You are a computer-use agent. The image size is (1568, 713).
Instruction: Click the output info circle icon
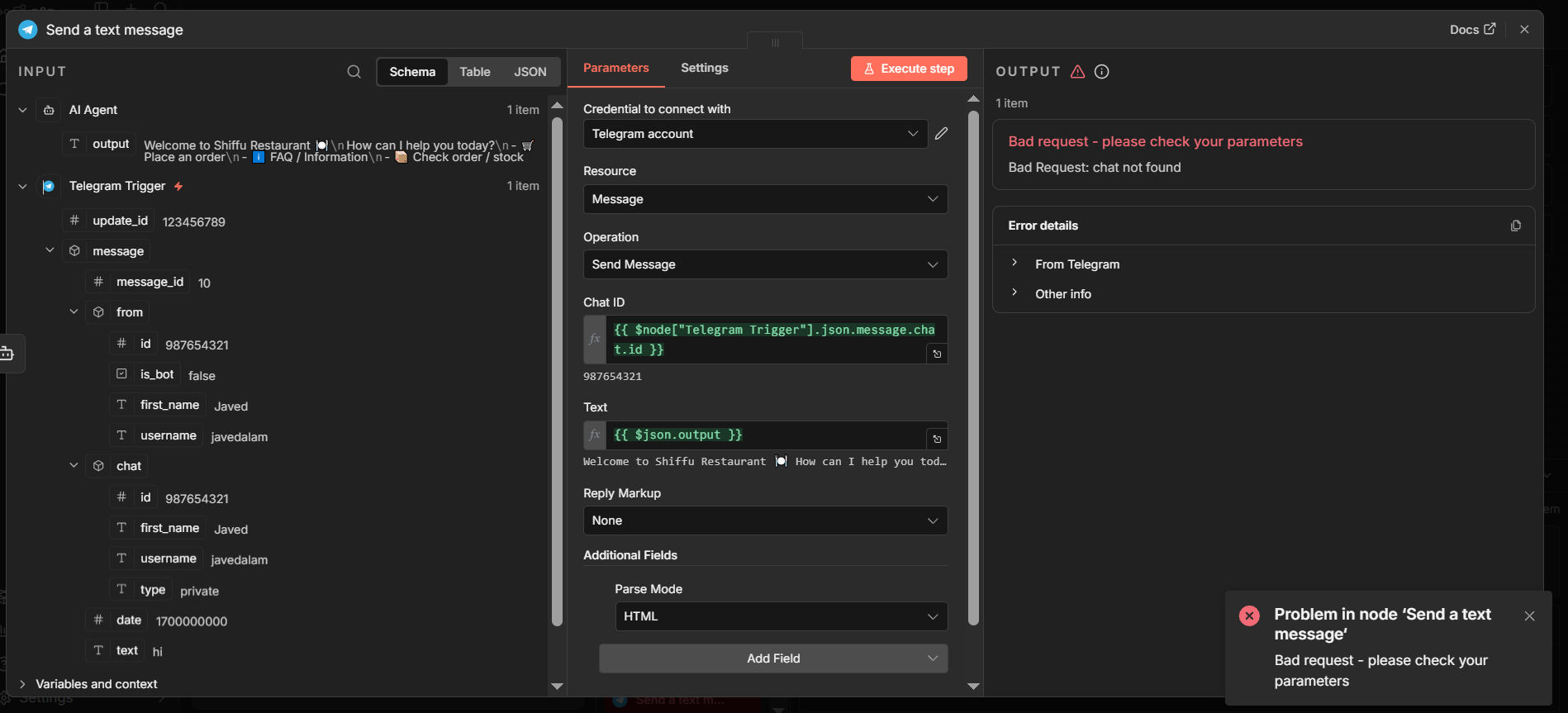[x=1101, y=72]
